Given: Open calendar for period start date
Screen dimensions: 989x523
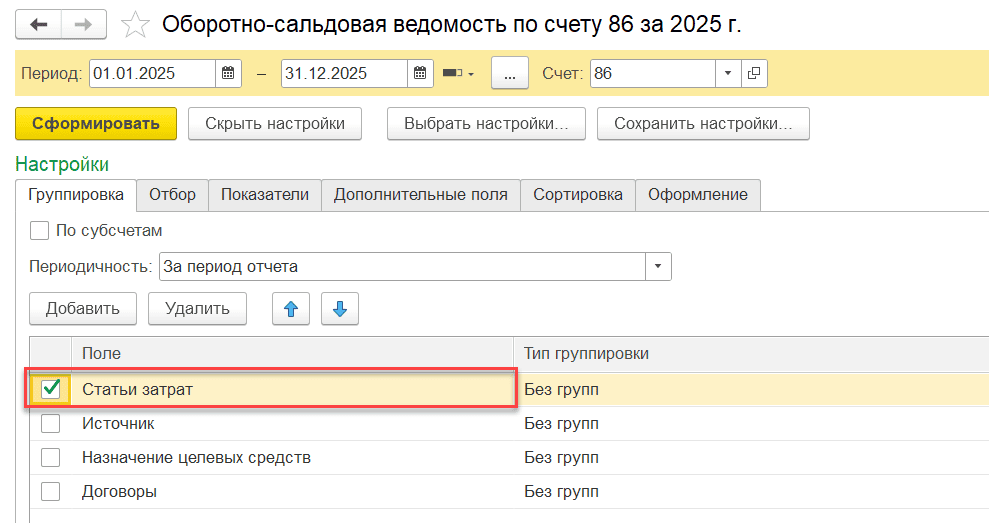Looking at the screenshot, I should (229, 73).
